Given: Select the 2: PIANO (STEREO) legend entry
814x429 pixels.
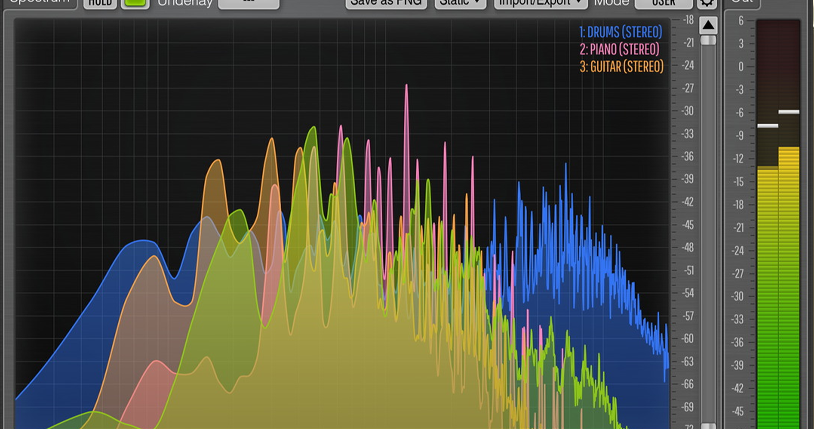Looking at the screenshot, I should point(620,49).
